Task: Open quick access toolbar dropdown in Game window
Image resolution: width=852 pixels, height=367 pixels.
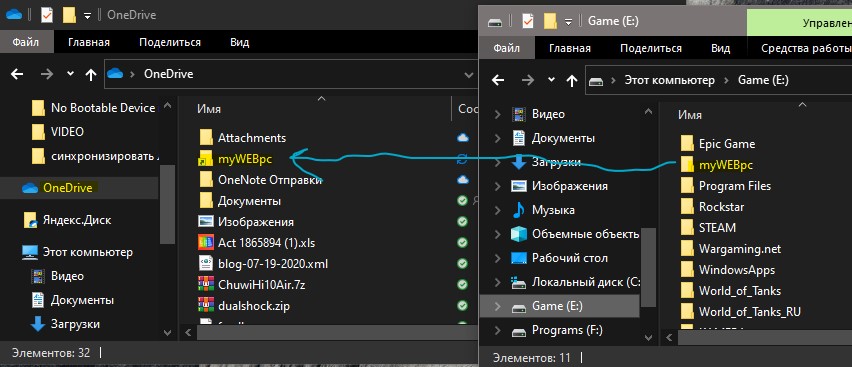Action: [x=568, y=22]
